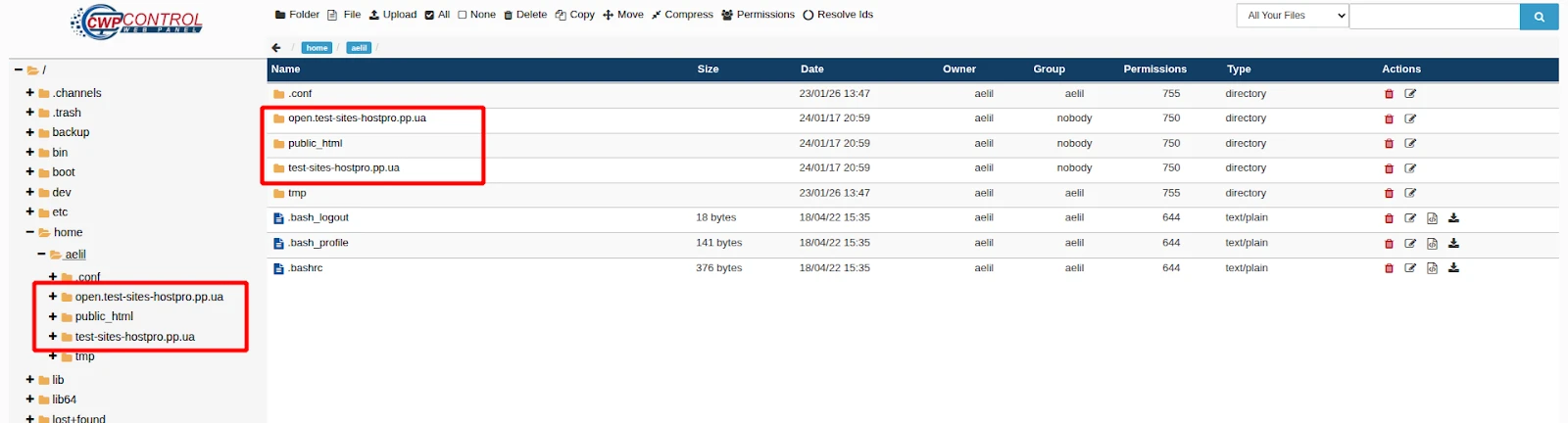
Task: Open the All Your Files dropdown
Action: [1292, 16]
